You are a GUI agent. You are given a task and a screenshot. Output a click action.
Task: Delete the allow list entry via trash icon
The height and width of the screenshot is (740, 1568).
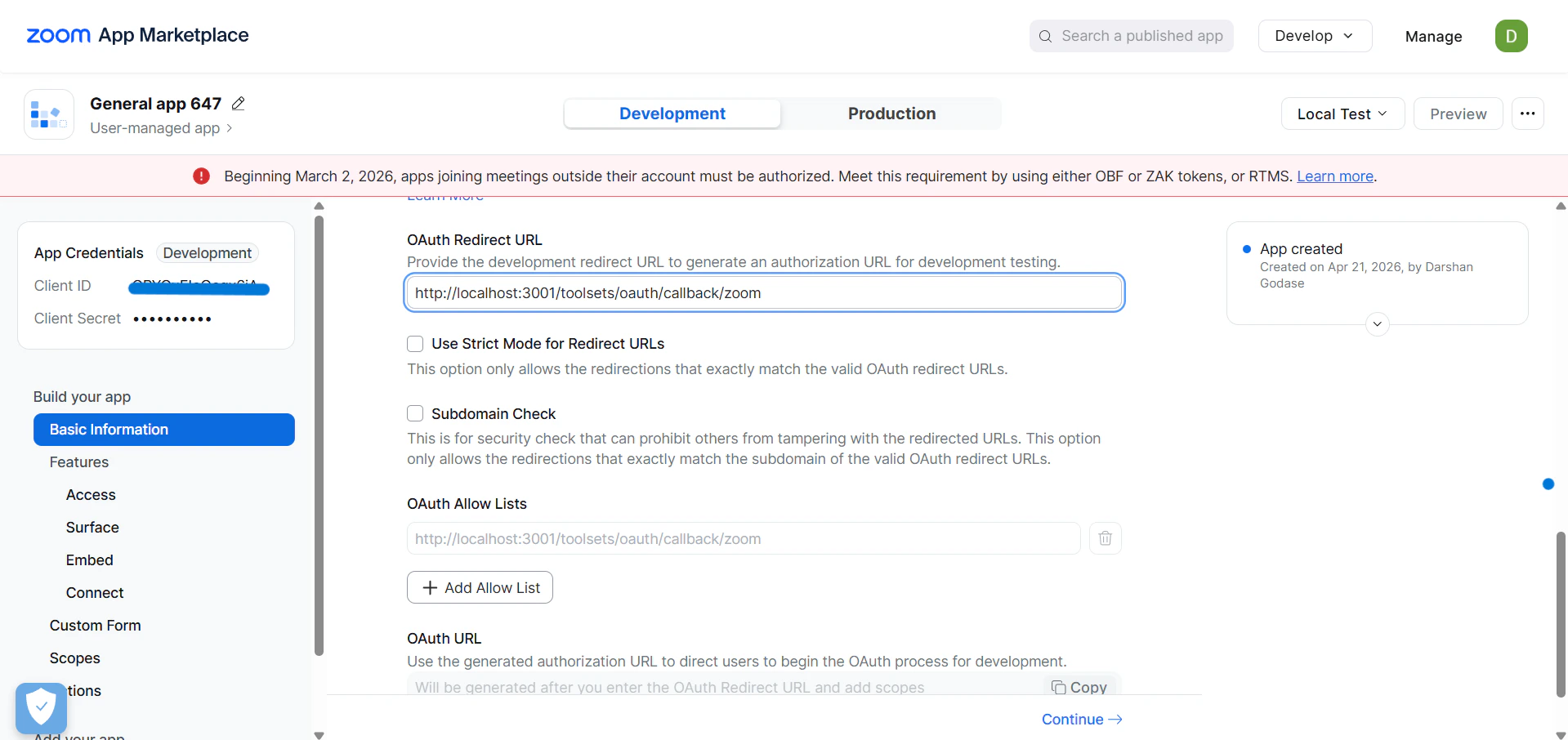1105,538
